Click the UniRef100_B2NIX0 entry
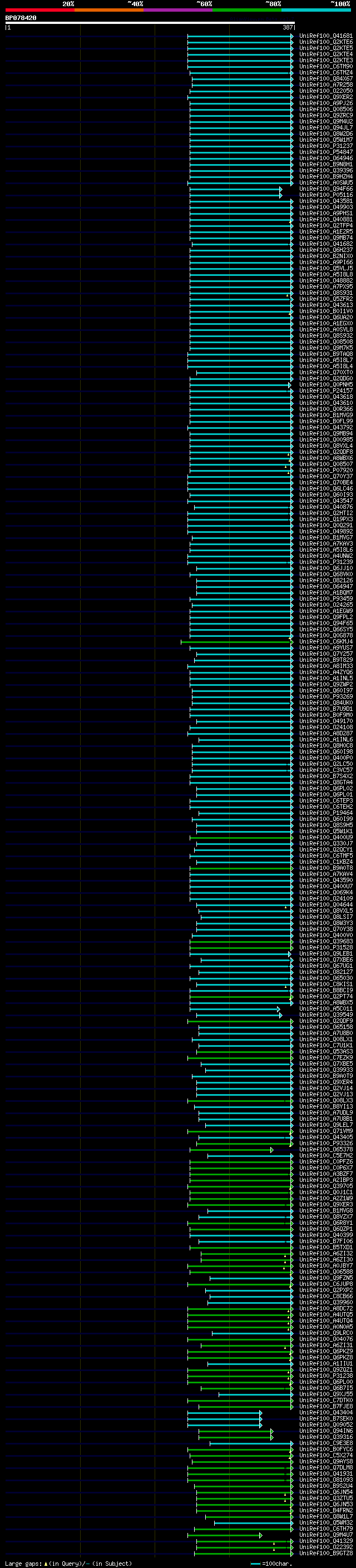This screenshot has height=1568, width=356. tap(325, 256)
